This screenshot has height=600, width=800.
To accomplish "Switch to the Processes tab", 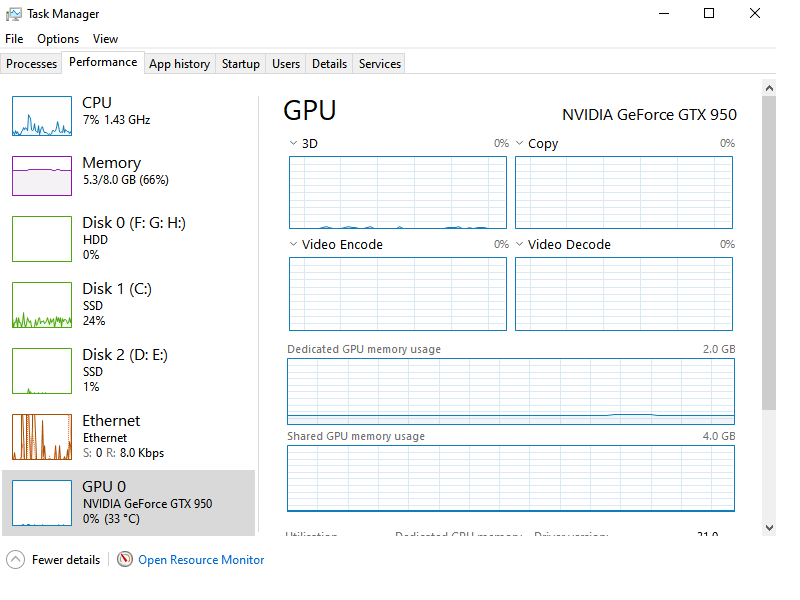I will coord(32,64).
